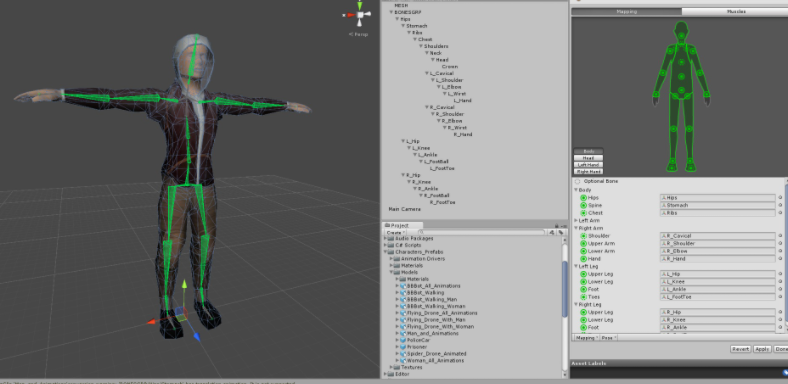Switch to the Mapping tab
Viewport: 788px width, 384px height.
point(627,11)
